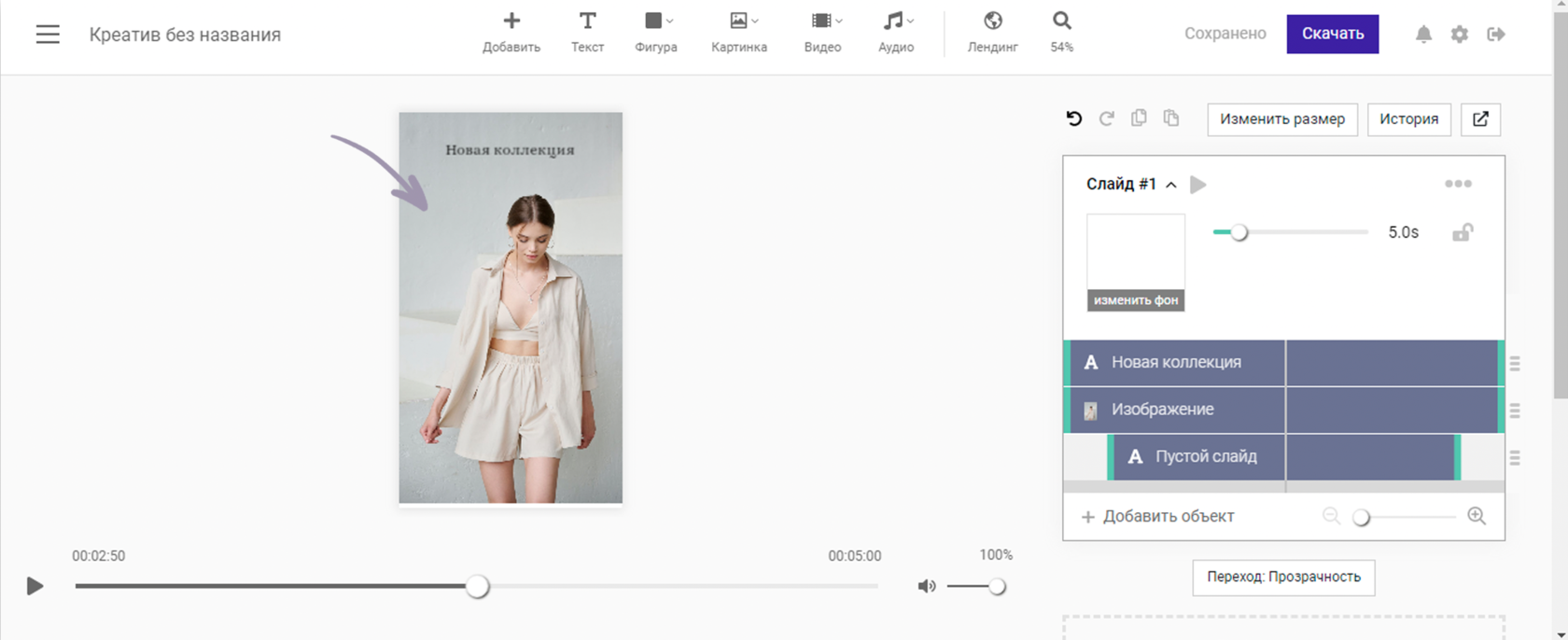Viewport: 1568px width, 640px height.
Task: Open the hamburger main menu
Action: 48,35
